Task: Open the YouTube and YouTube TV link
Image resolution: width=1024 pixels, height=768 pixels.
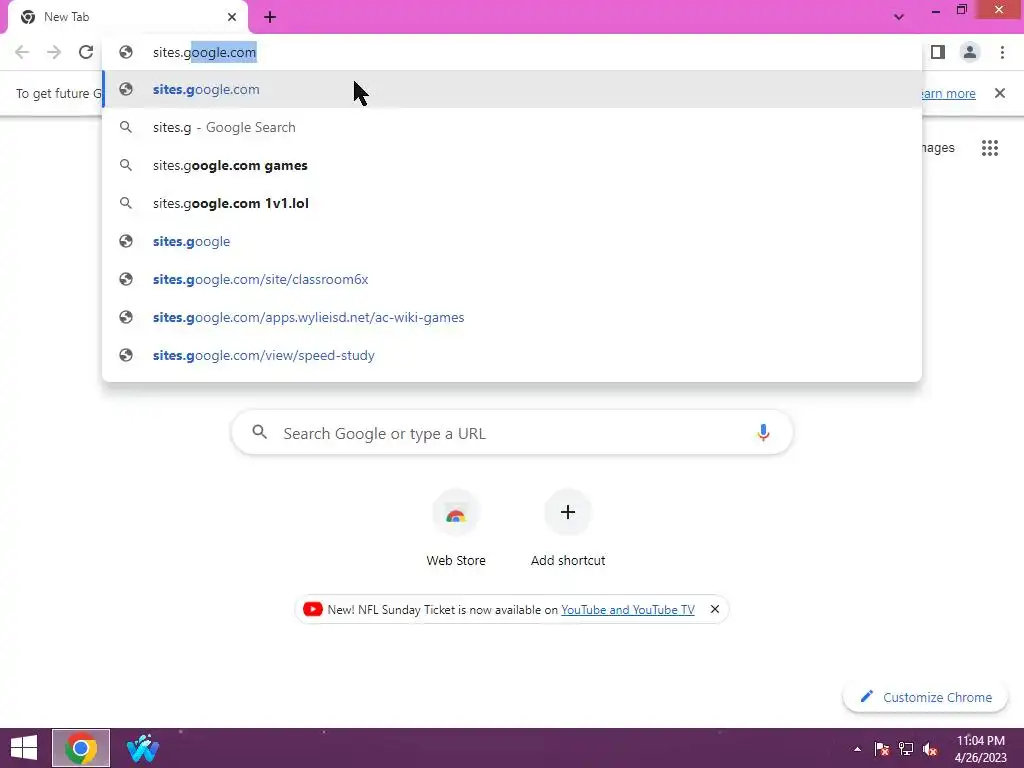Action: (628, 610)
